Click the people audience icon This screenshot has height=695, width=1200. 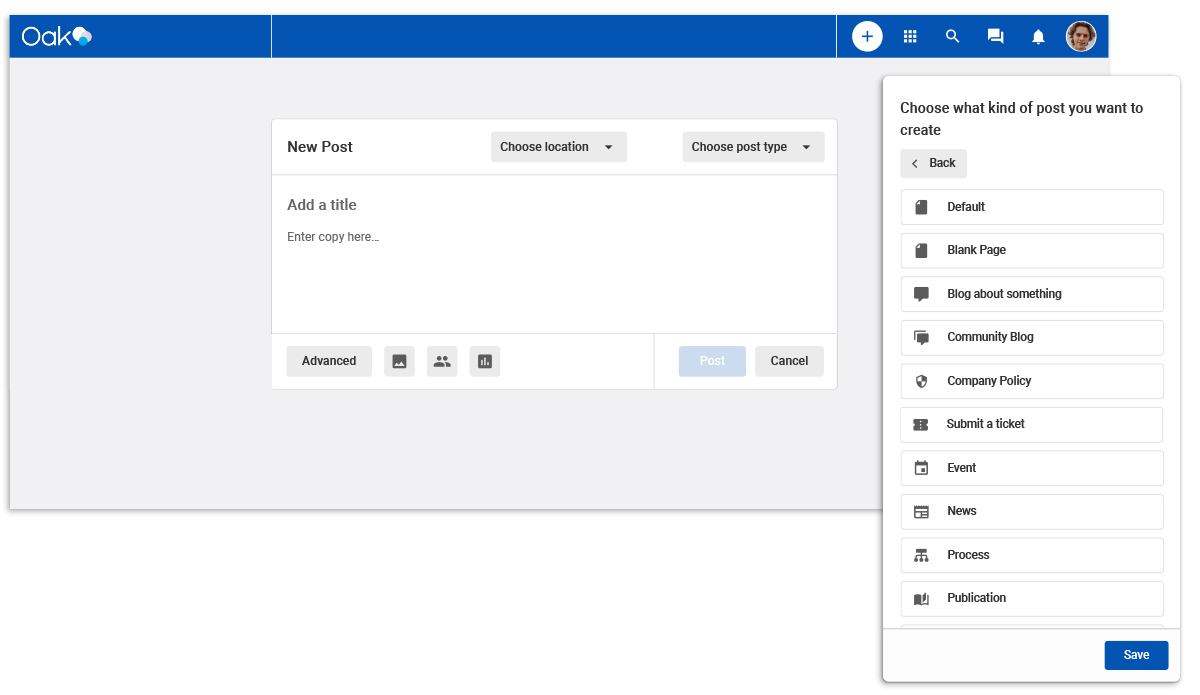point(442,361)
